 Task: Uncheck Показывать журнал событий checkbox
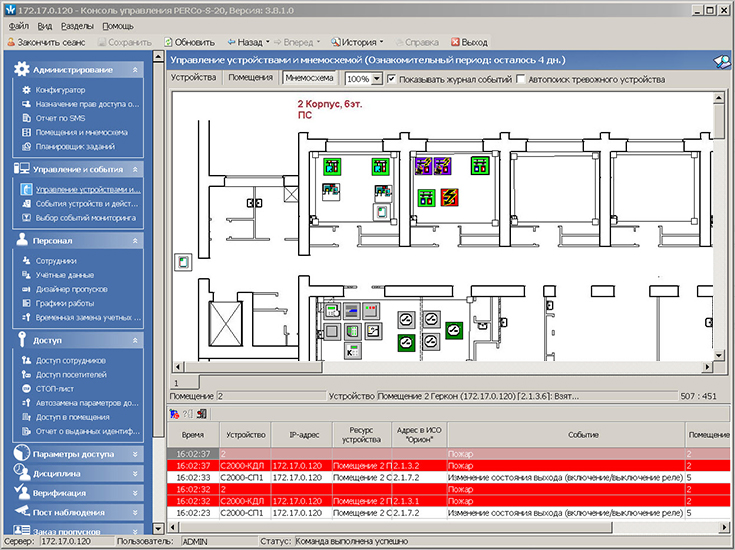[392, 78]
